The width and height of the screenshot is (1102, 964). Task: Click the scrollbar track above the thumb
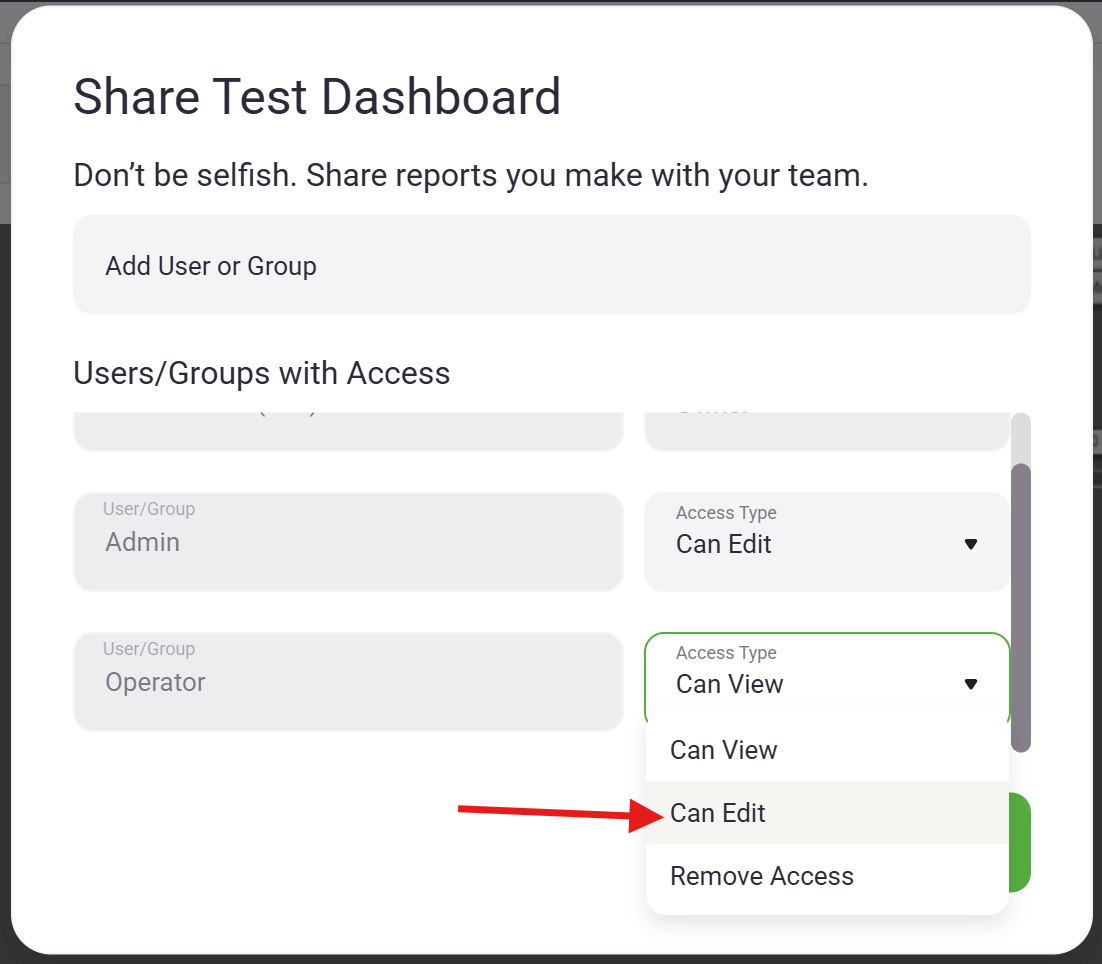(1021, 436)
